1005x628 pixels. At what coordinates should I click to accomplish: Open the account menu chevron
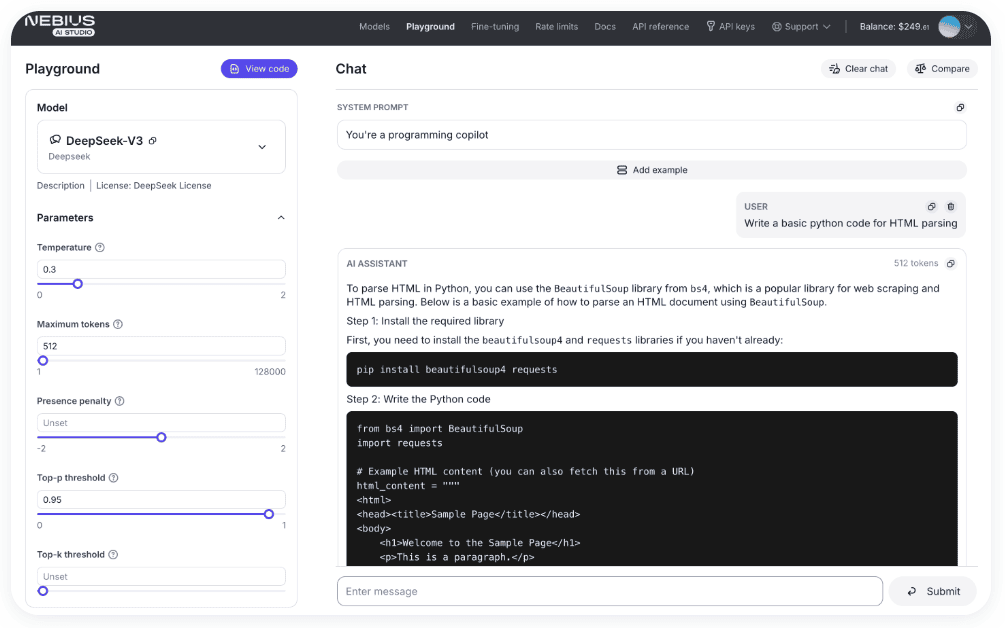pos(968,27)
